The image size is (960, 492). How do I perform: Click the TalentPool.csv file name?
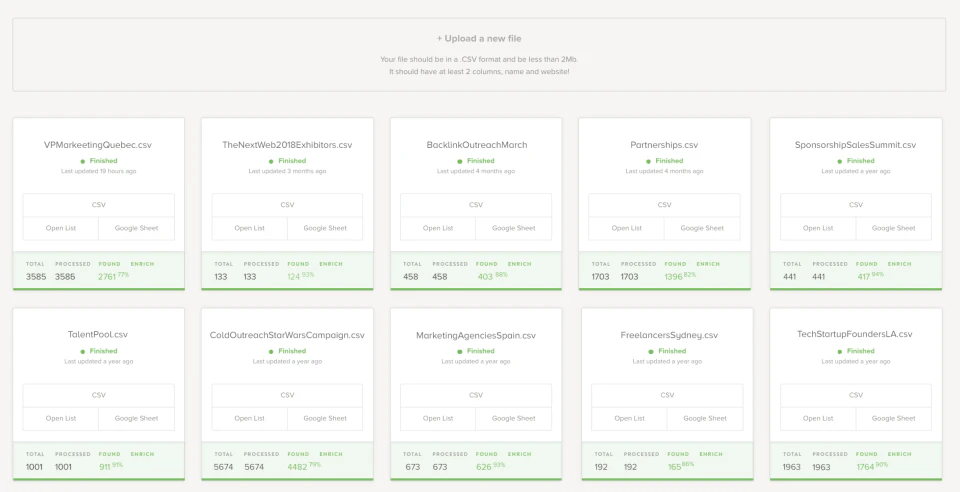(98, 335)
